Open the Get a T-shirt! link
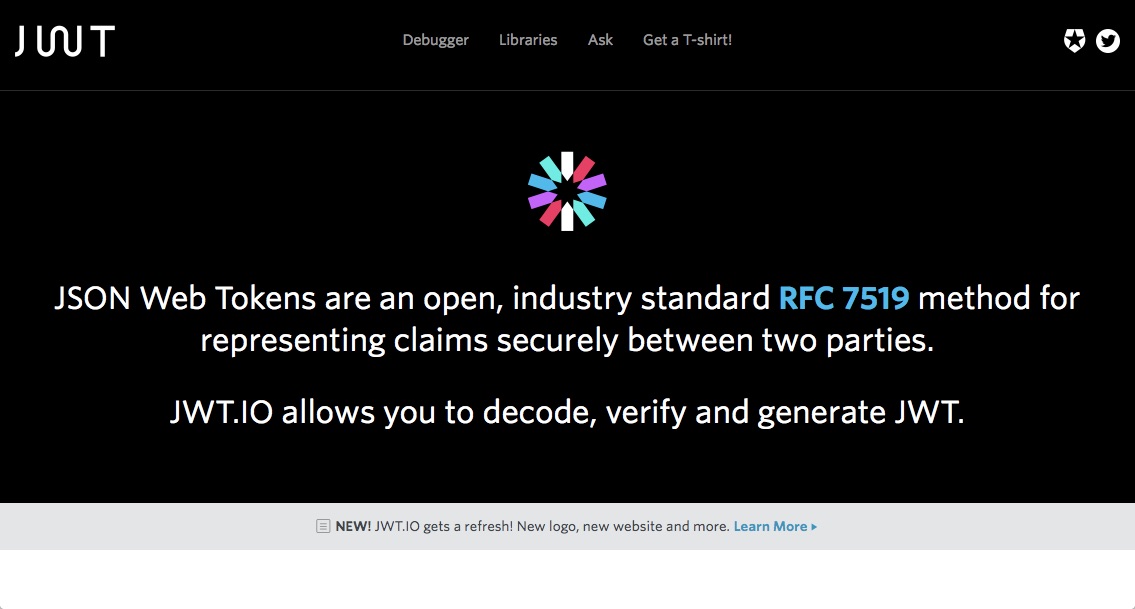This screenshot has width=1135, height=609. 688,40
